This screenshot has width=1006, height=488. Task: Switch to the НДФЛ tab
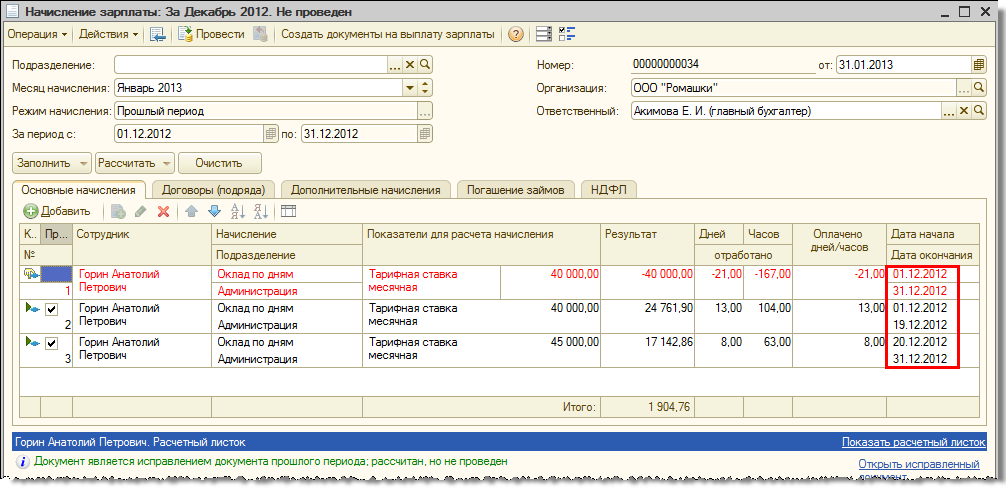tap(608, 190)
